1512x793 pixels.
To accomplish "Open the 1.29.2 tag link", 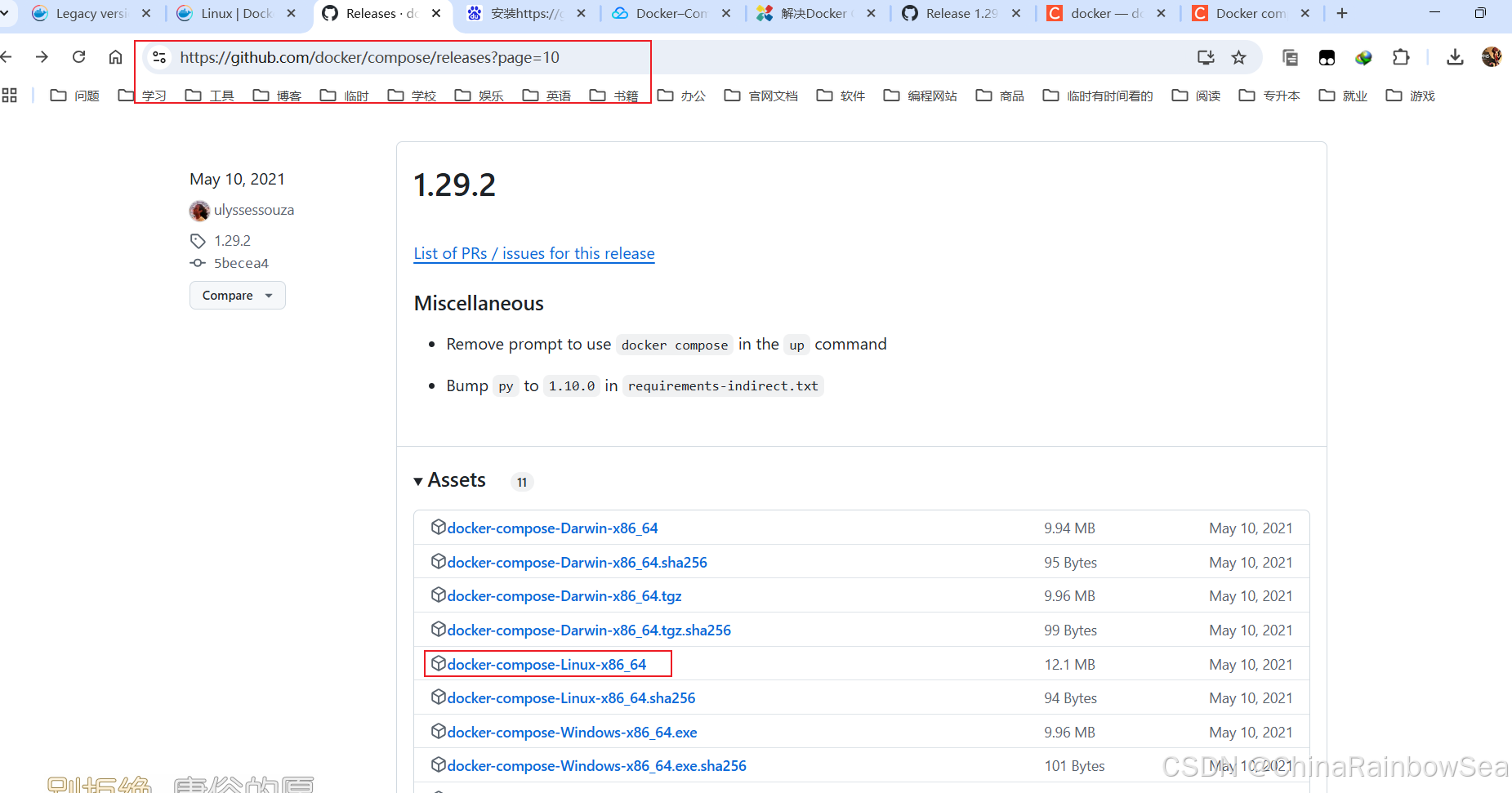I will [232, 241].
